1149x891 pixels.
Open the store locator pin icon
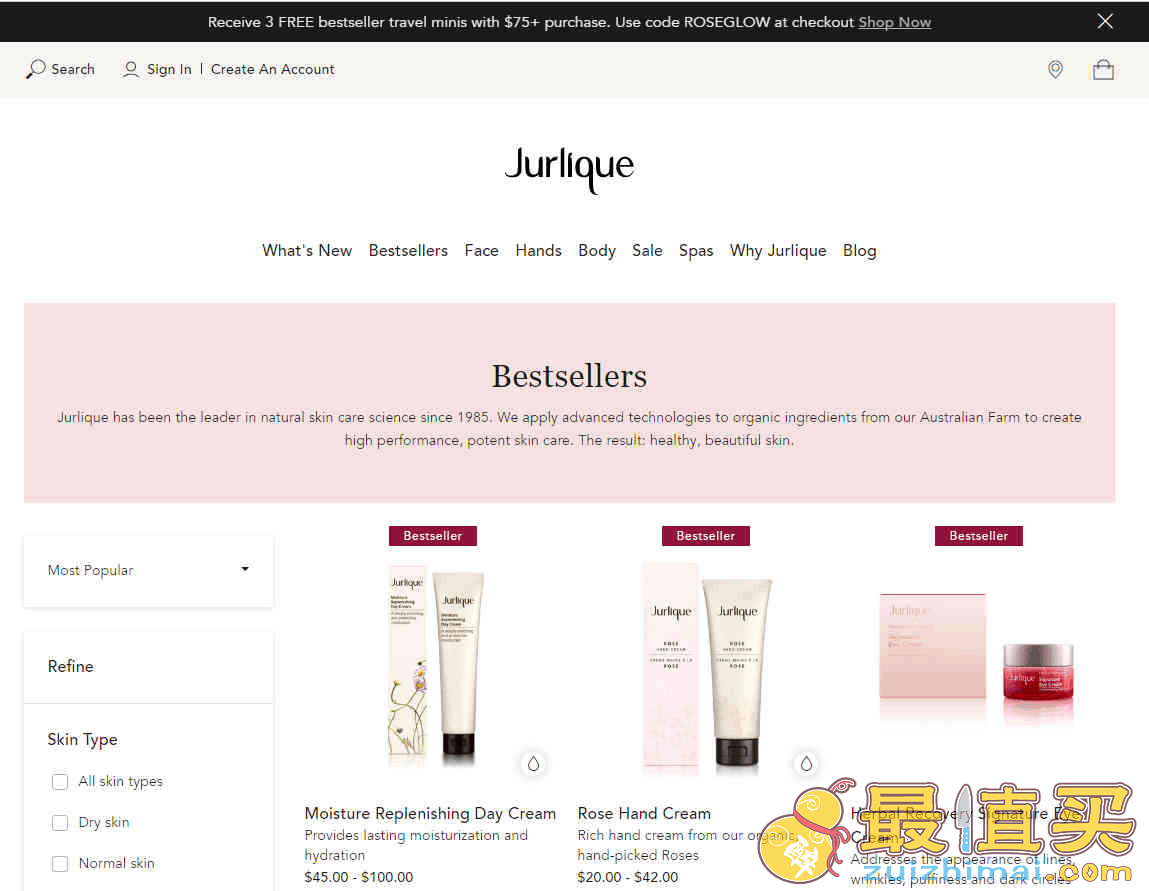[1055, 69]
